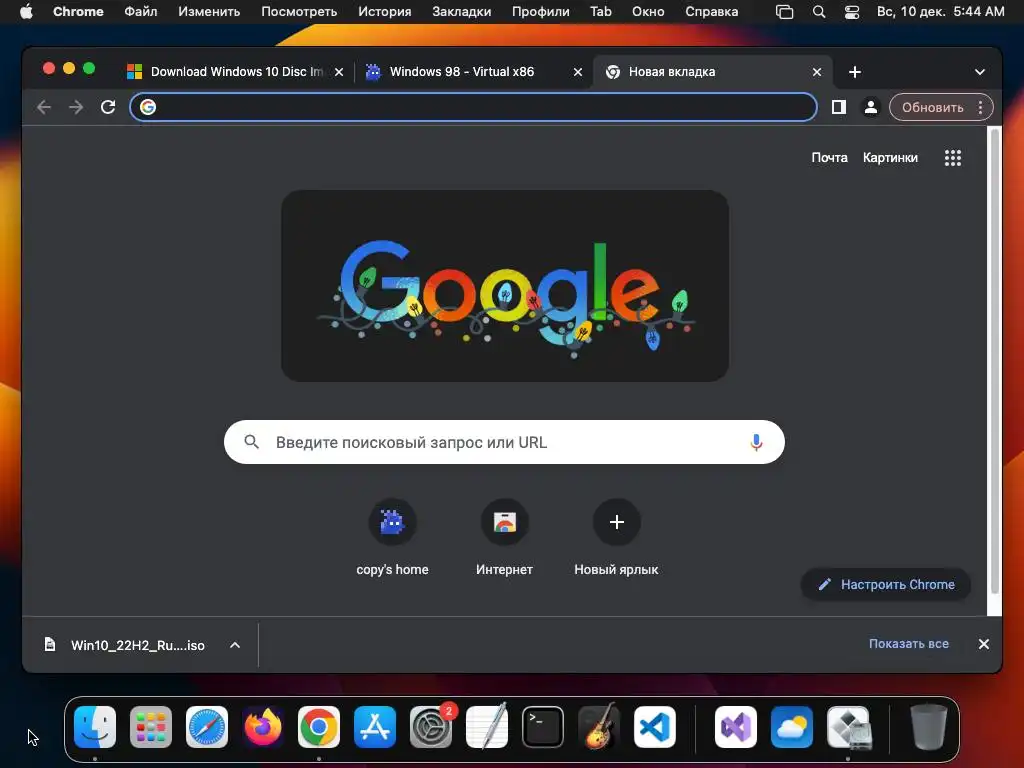Open the Профили menu
This screenshot has width=1024, height=768.
[541, 12]
